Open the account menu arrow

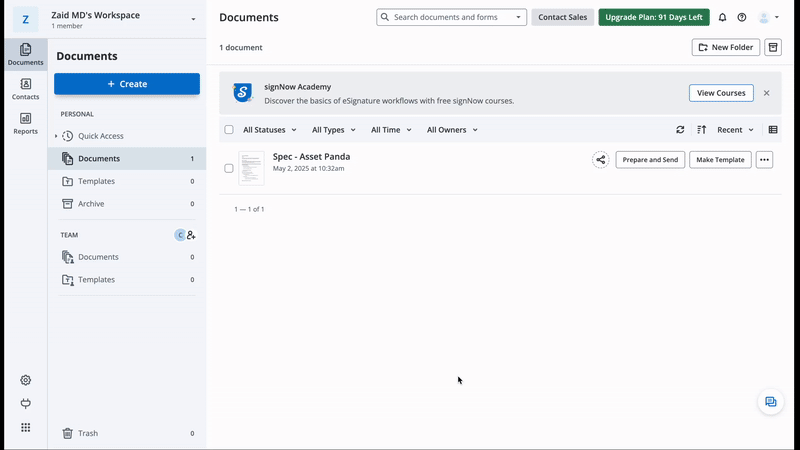[777, 17]
